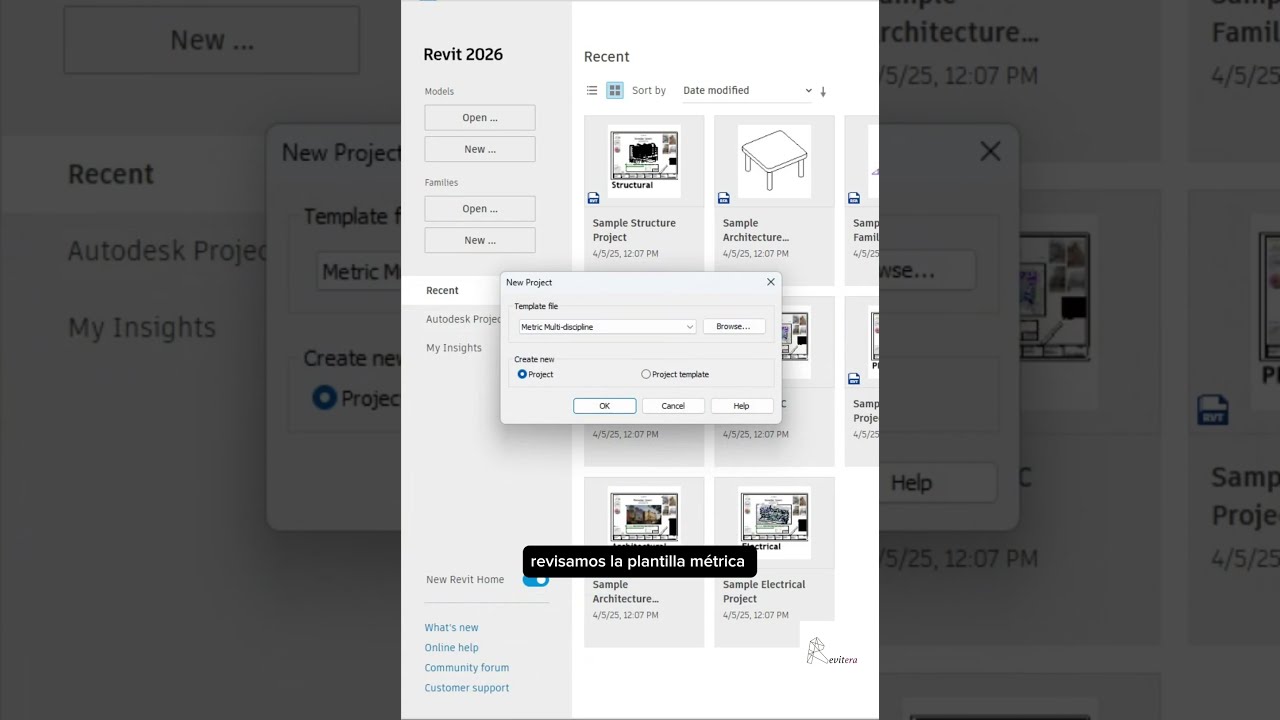Click Help in New Project dialog
Image resolution: width=1280 pixels, height=720 pixels.
click(741, 406)
